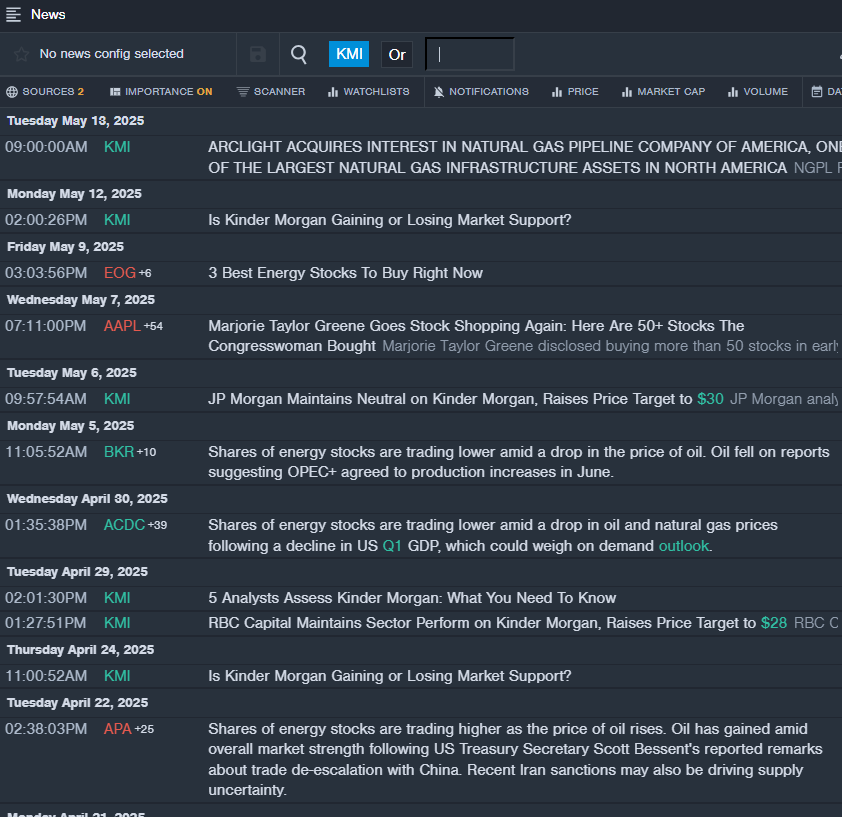Open 3 Best Energy Stocks To Buy headline

coord(345,273)
